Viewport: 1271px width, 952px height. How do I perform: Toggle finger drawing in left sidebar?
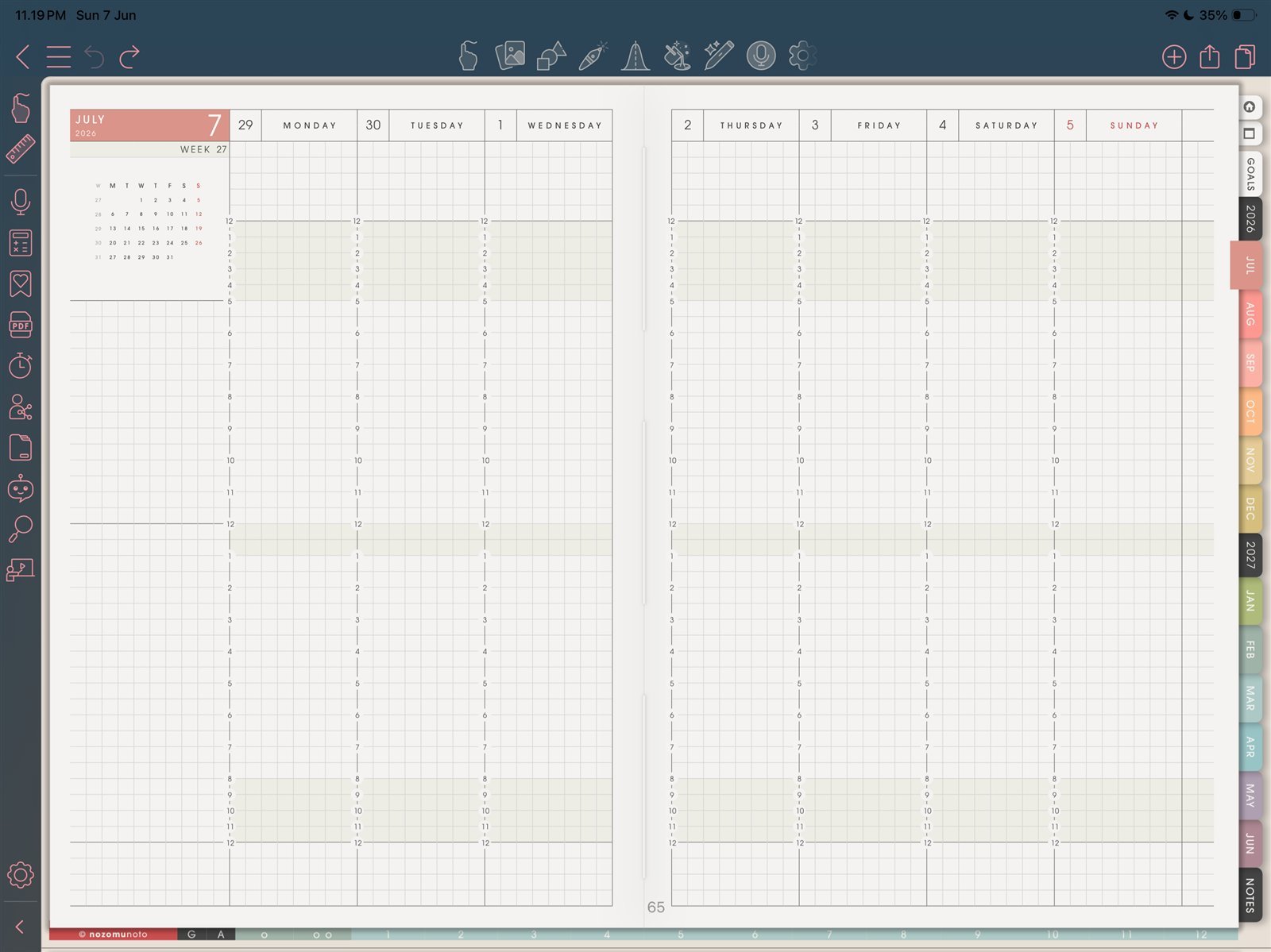click(x=21, y=108)
